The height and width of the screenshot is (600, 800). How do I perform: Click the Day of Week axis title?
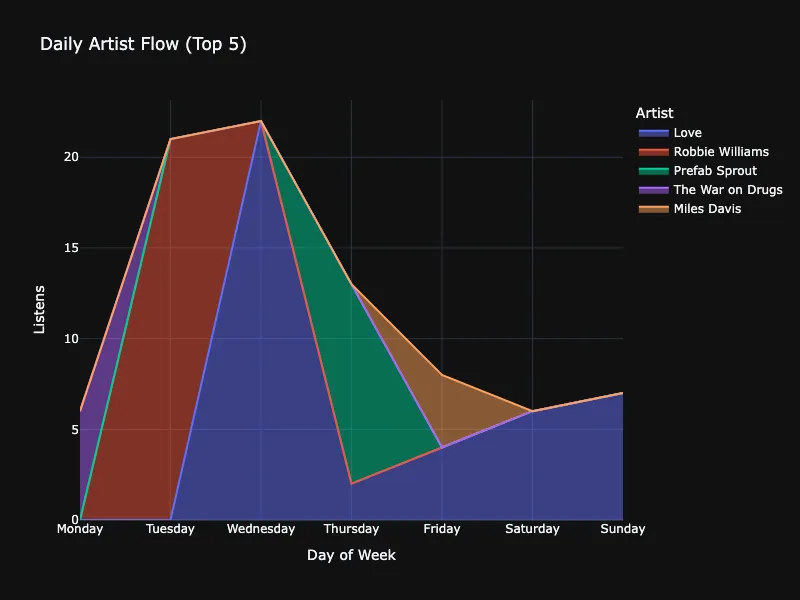pos(351,555)
